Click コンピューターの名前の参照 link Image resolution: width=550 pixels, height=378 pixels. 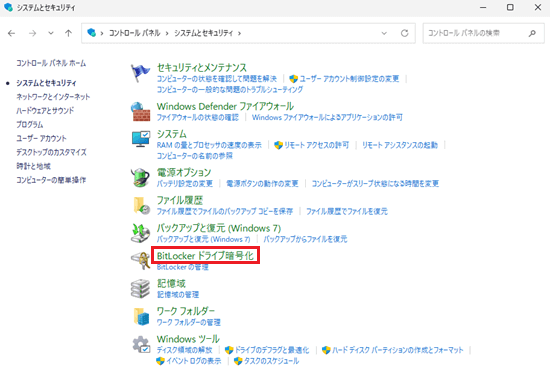(x=195, y=156)
